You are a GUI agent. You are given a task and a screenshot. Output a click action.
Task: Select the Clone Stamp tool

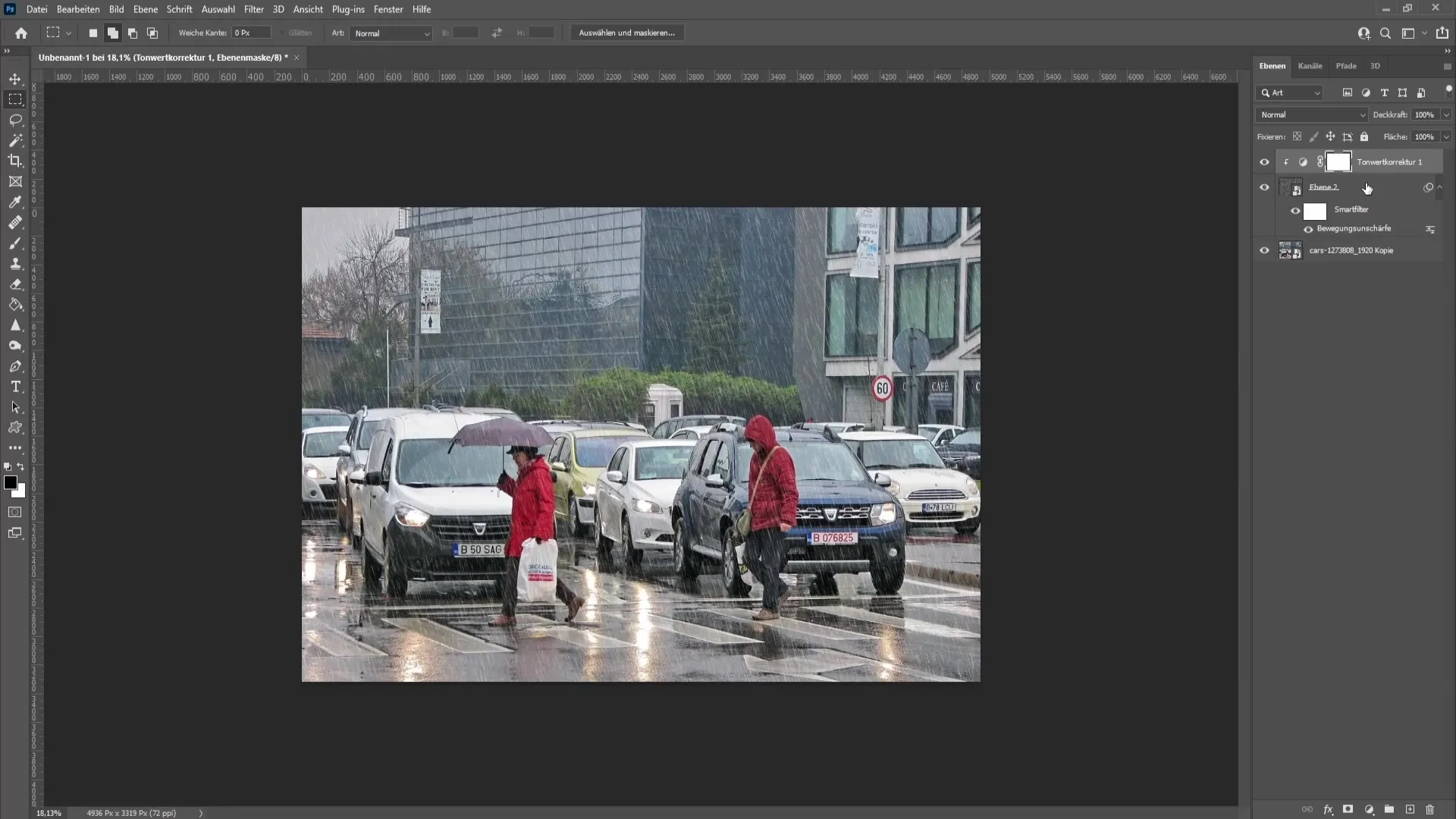coord(15,262)
